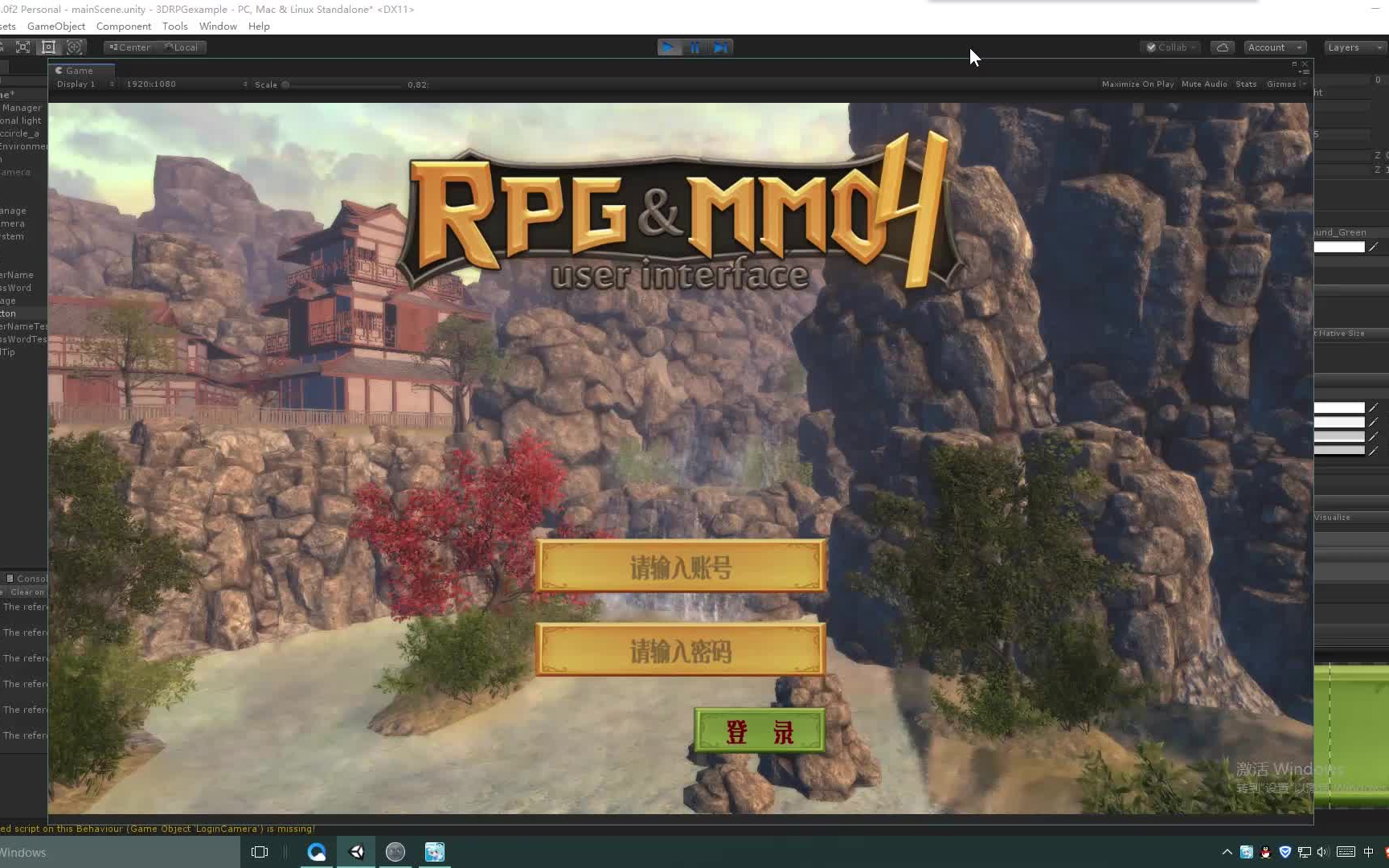Close the Game view panel
Viewport: 1389px width, 868px height.
click(x=1305, y=63)
